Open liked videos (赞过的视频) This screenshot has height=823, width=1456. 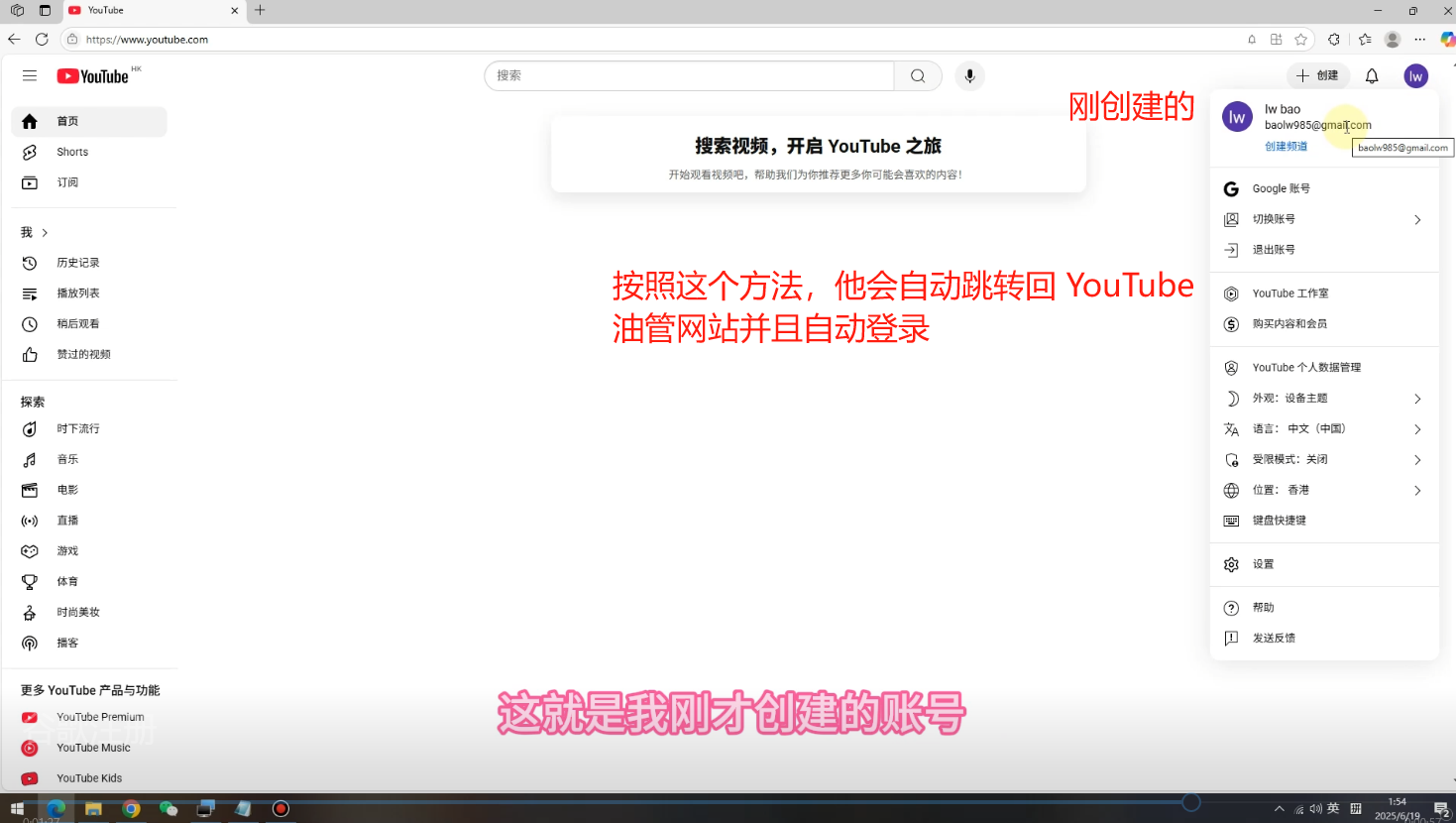(x=83, y=354)
